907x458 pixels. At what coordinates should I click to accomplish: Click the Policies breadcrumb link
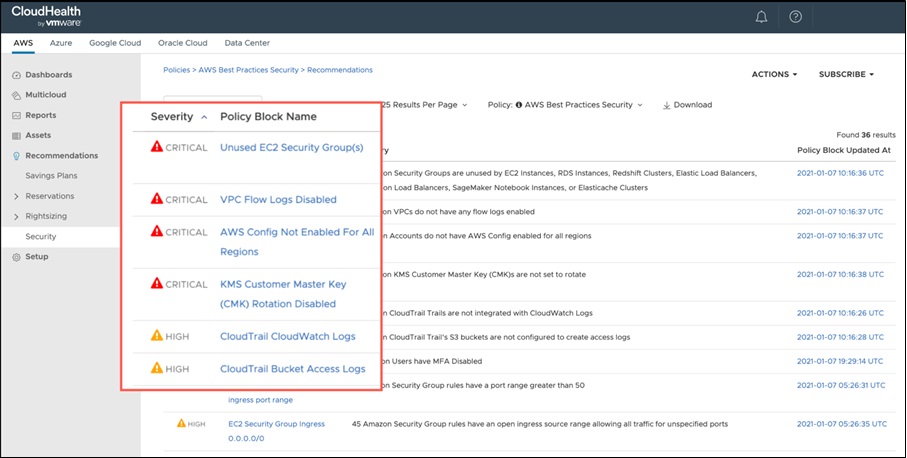[x=176, y=70]
